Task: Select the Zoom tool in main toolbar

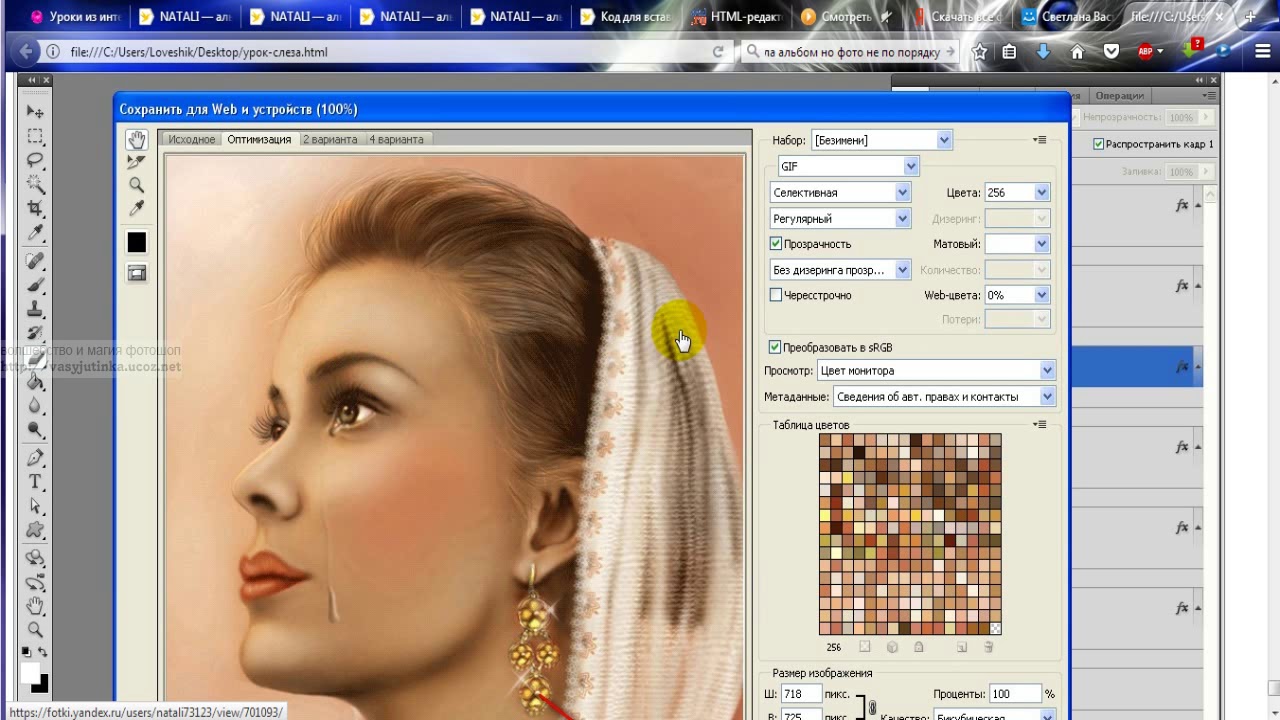Action: pyautogui.click(x=35, y=630)
